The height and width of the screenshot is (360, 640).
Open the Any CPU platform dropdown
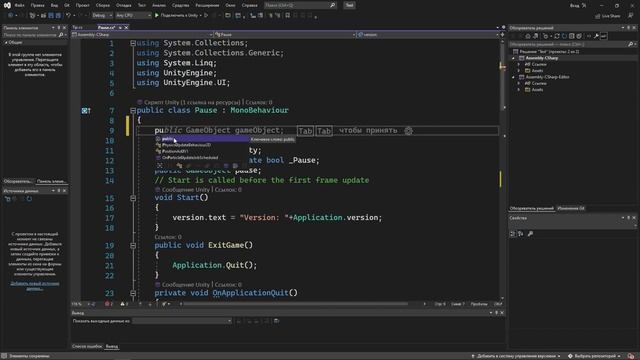(133, 16)
